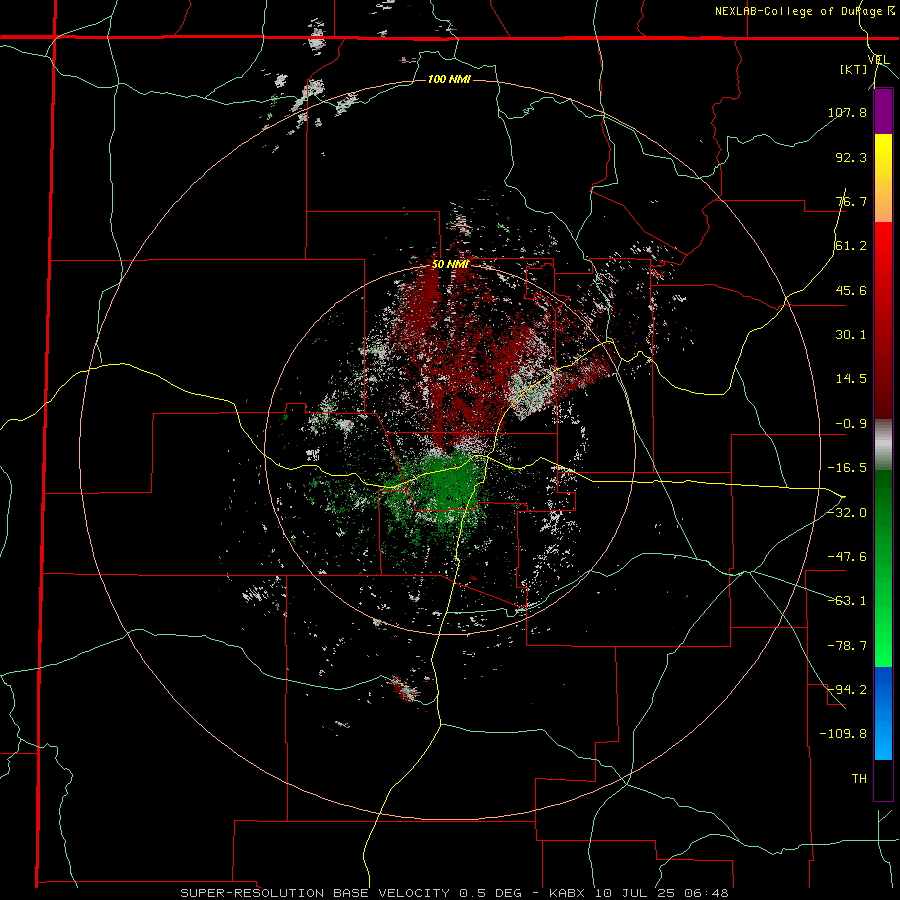Viewport: 900px width, 900px height.
Task: Click the 30.1 velocity legend value
Action: (x=851, y=335)
